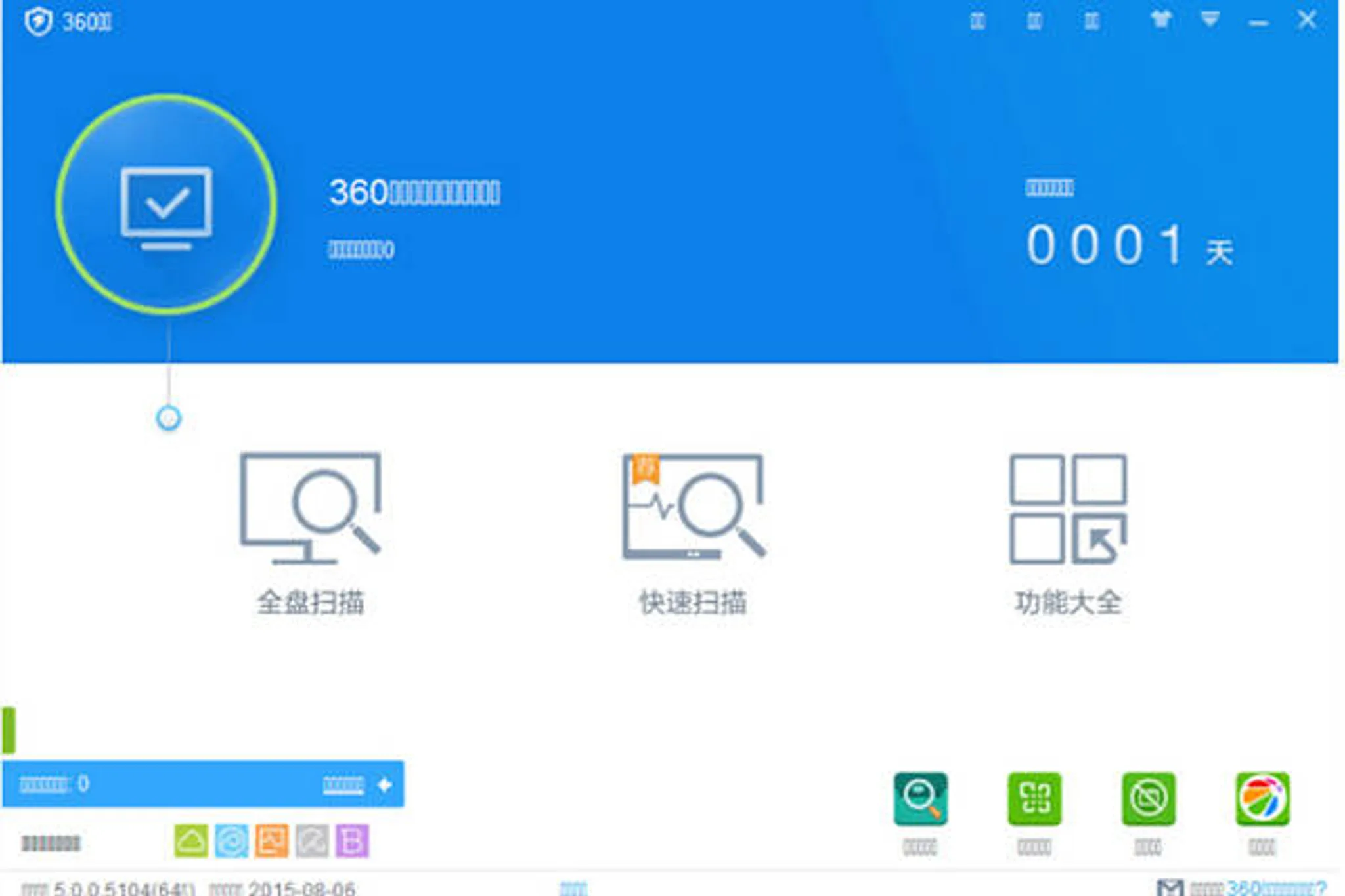1345x896 pixels.
Task: Click the 2015-08-06 database date
Action: pos(301,889)
